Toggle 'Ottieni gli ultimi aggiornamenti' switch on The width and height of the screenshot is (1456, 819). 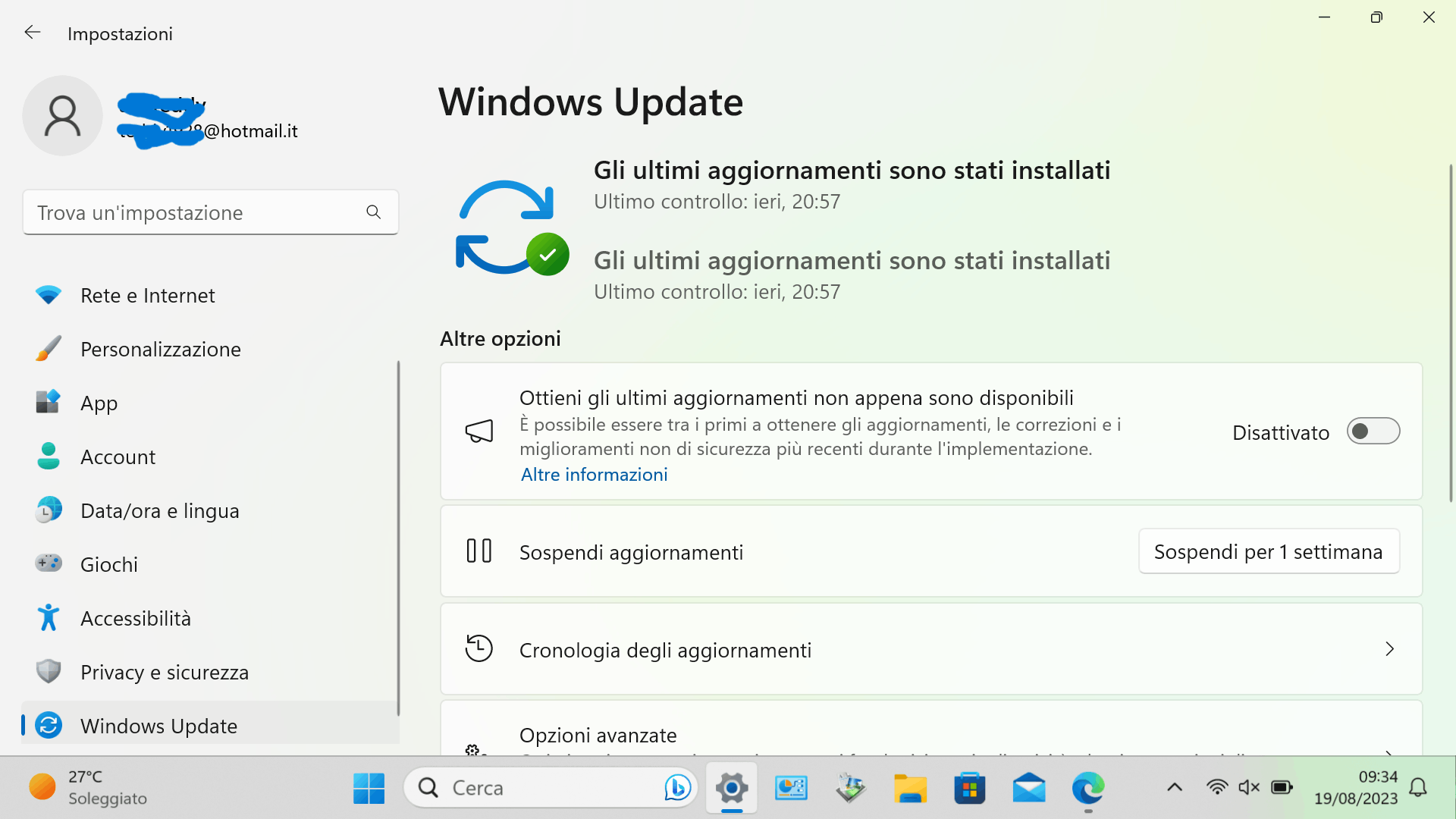click(x=1373, y=431)
